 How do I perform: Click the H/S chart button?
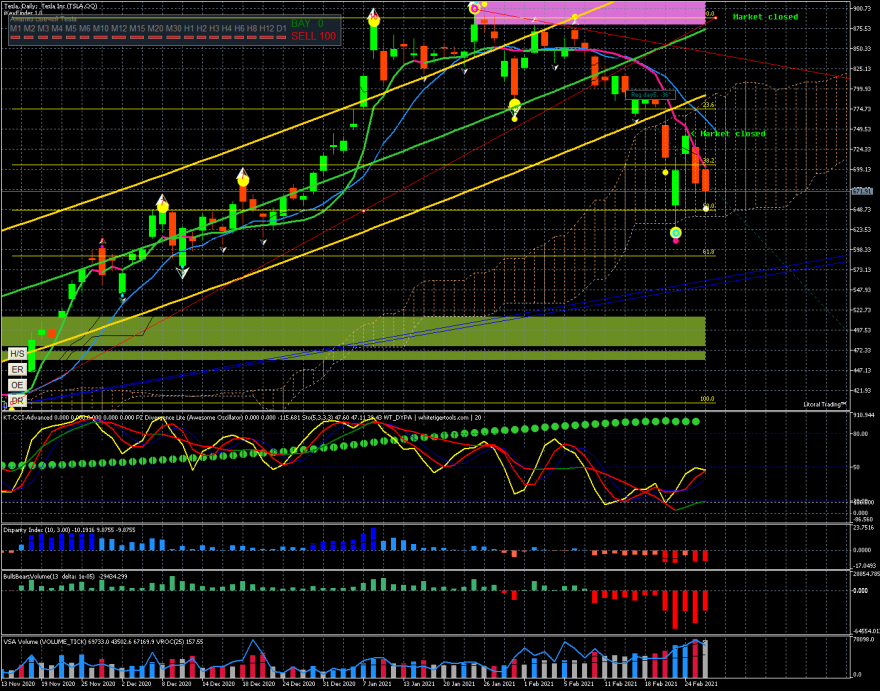pos(17,354)
